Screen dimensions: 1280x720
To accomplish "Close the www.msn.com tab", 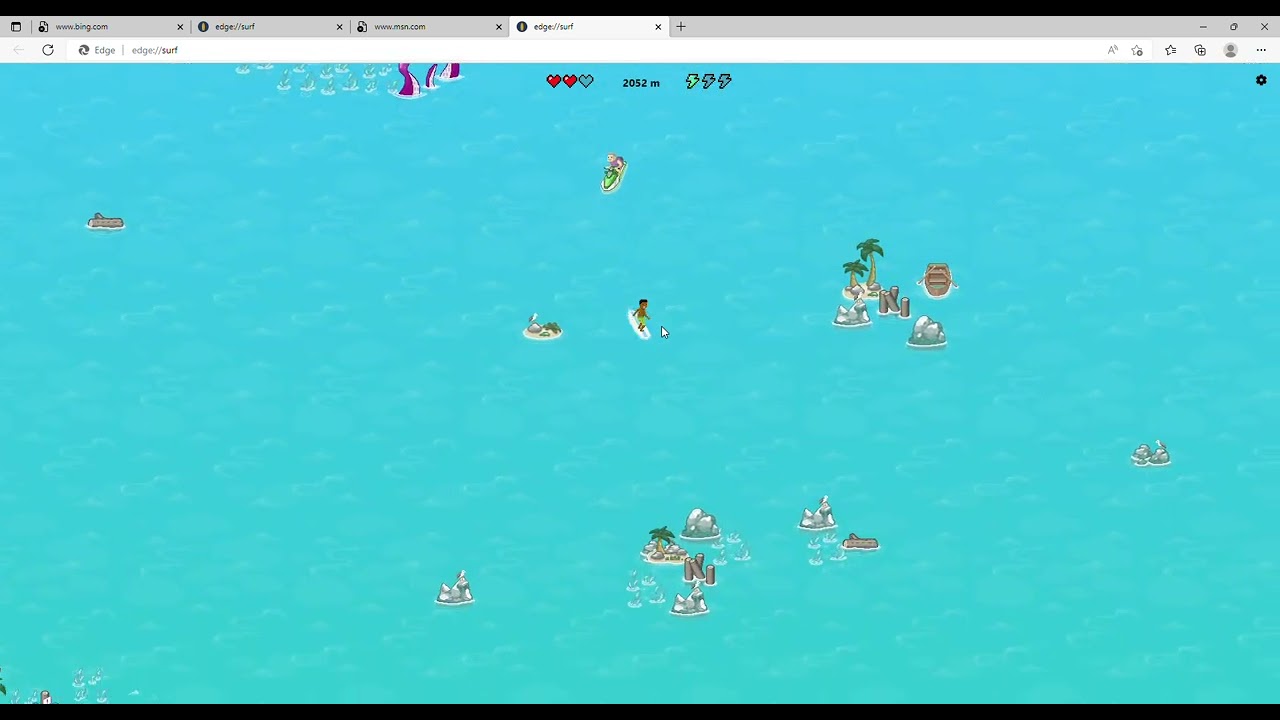I will (499, 27).
